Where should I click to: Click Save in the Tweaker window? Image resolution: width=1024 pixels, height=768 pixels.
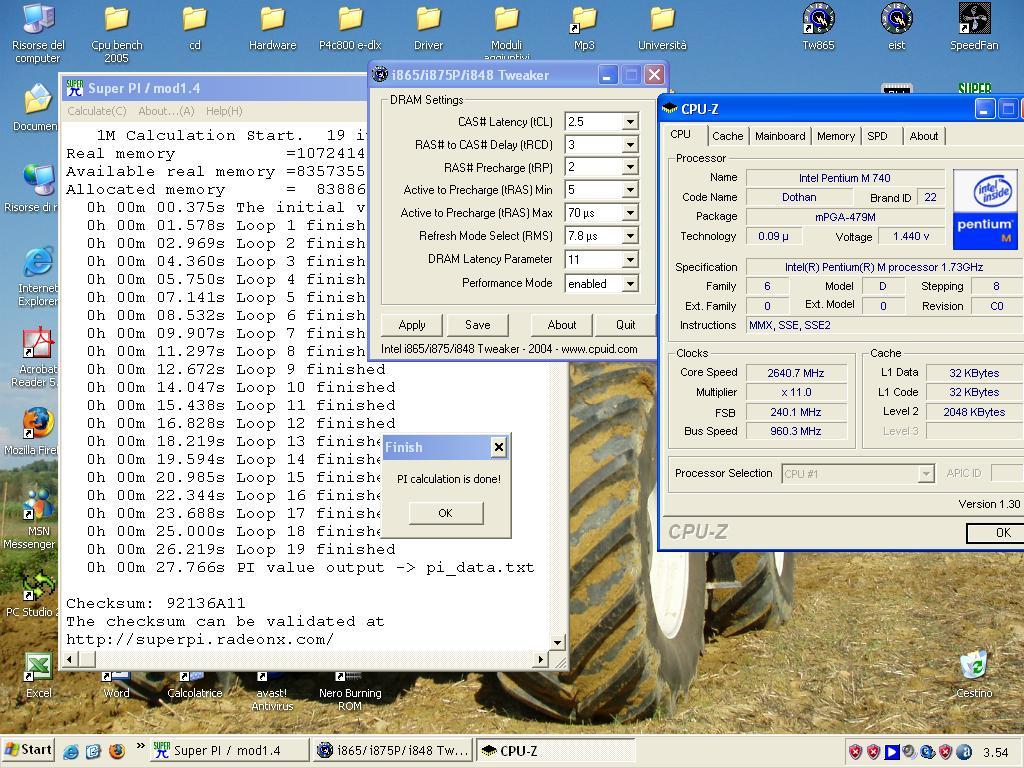tap(477, 325)
